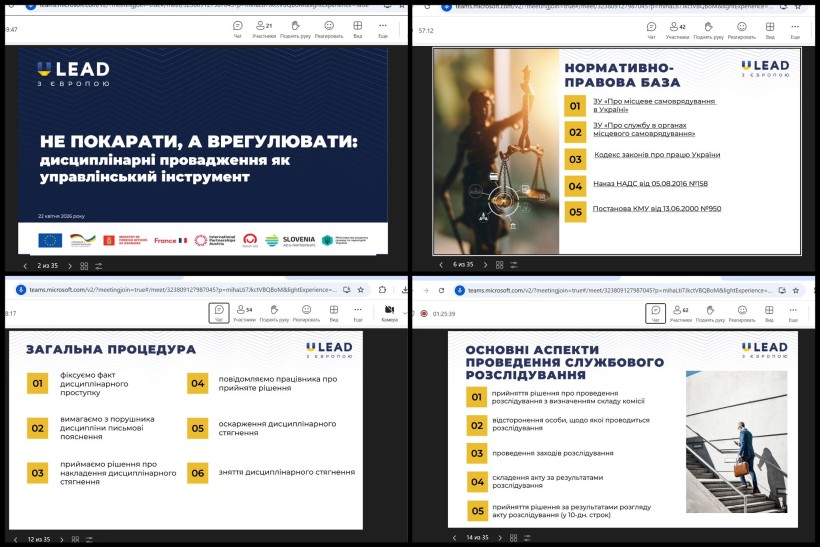Raise hand in the Основні аспекти window
This screenshot has height=547, width=820.
[710, 313]
